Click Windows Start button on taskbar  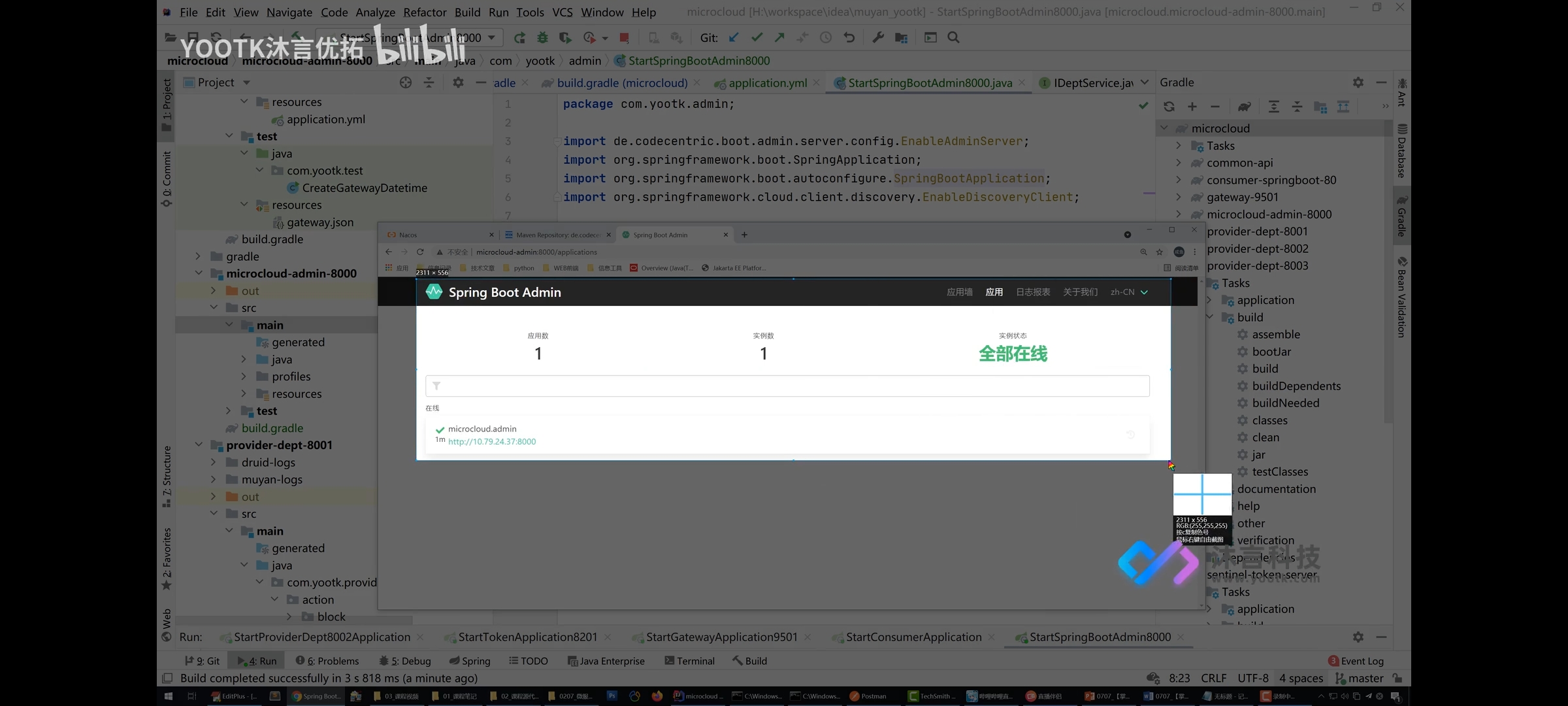(x=168, y=696)
